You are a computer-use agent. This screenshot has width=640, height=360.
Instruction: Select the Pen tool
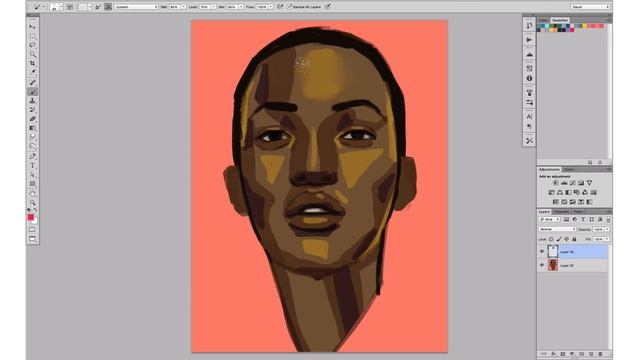click(x=33, y=156)
